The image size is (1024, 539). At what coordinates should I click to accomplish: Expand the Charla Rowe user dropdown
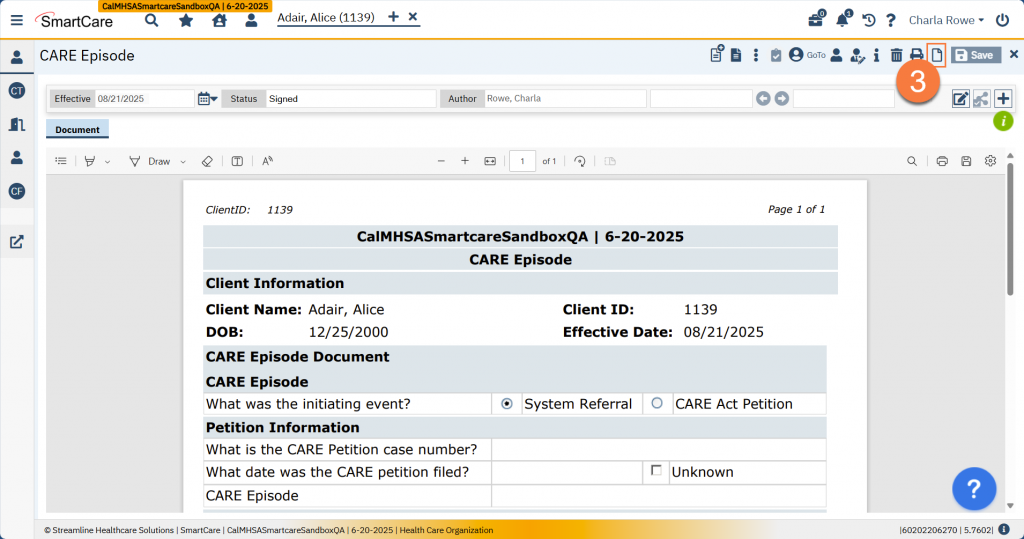[x=946, y=20]
